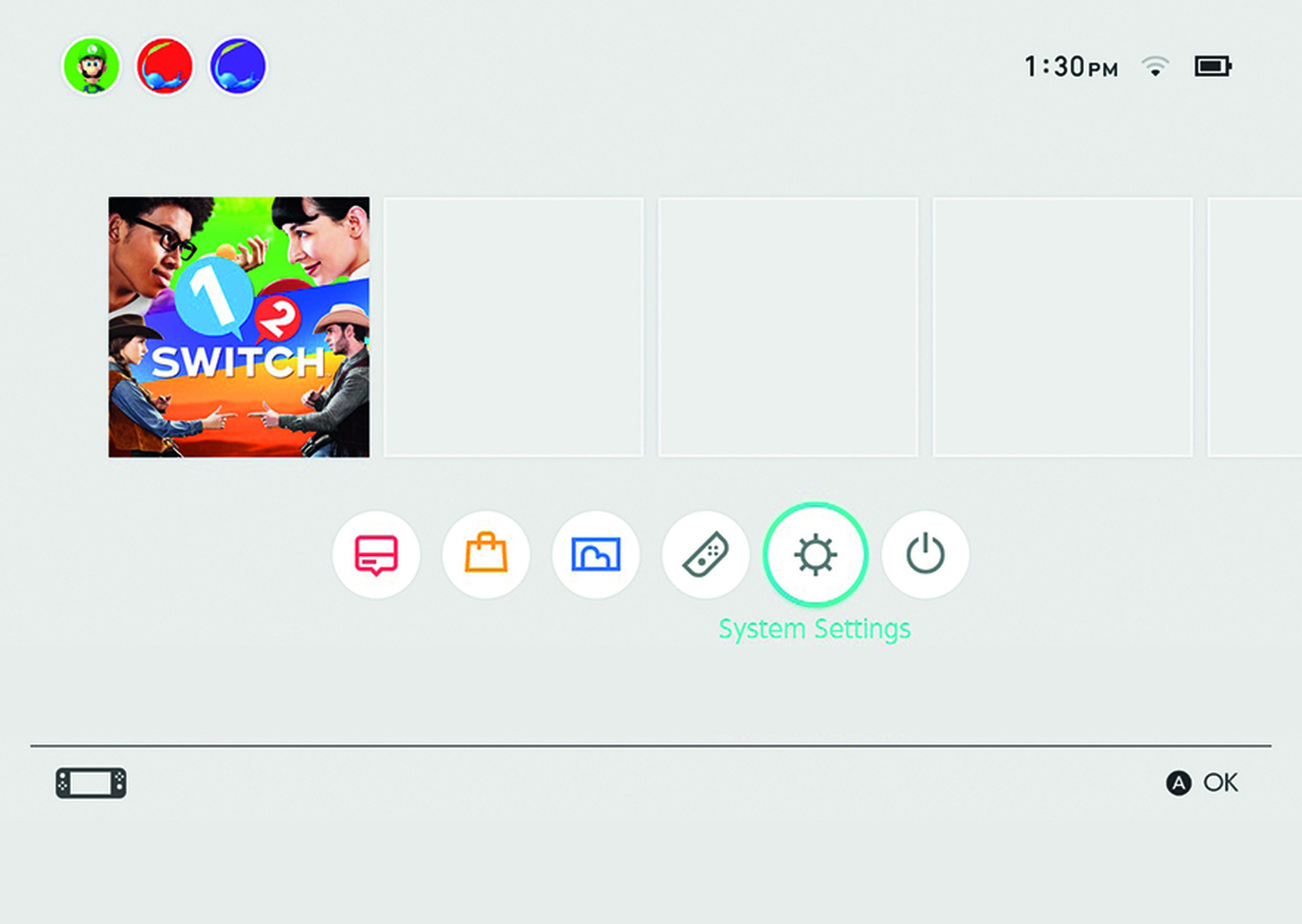Open the Album icon
Viewport: 1302px width, 924px height.
pos(596,555)
